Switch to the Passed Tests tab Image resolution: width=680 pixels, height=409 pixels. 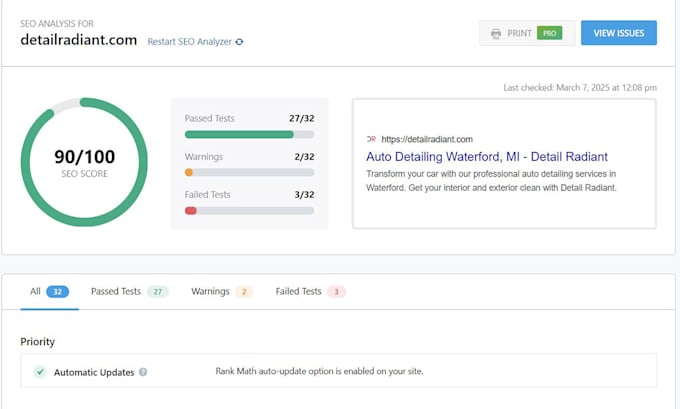tap(130, 291)
